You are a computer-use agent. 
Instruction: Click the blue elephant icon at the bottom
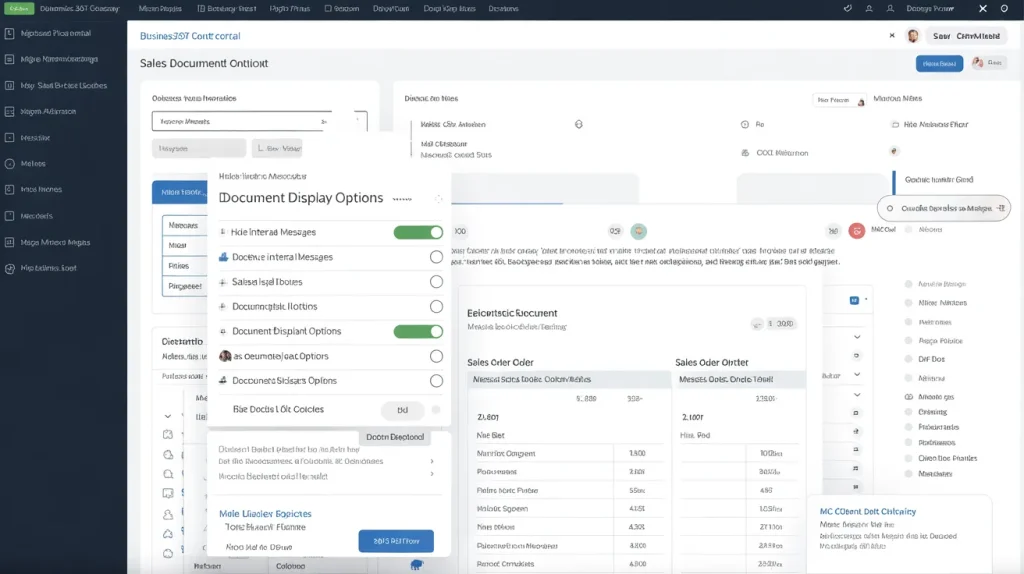pos(417,564)
